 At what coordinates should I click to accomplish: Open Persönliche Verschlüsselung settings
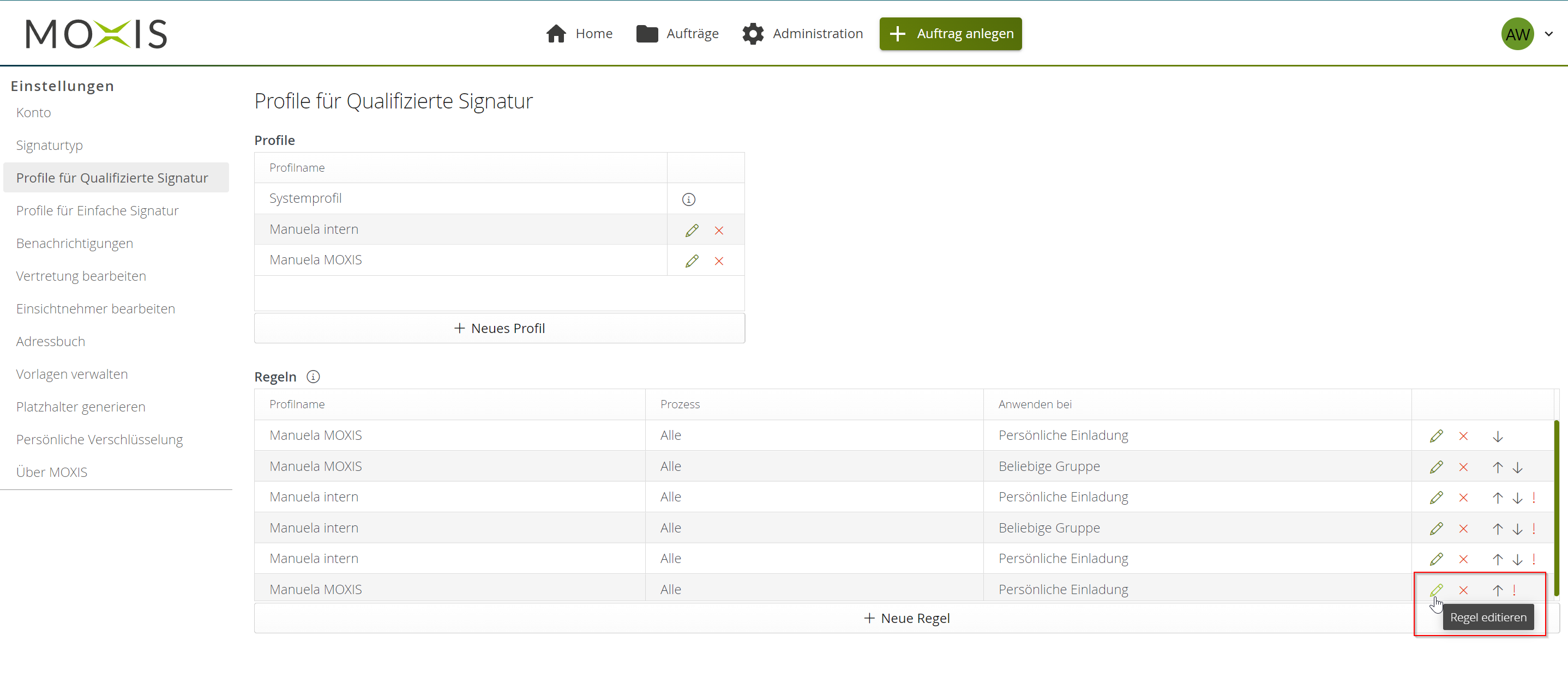click(x=99, y=440)
